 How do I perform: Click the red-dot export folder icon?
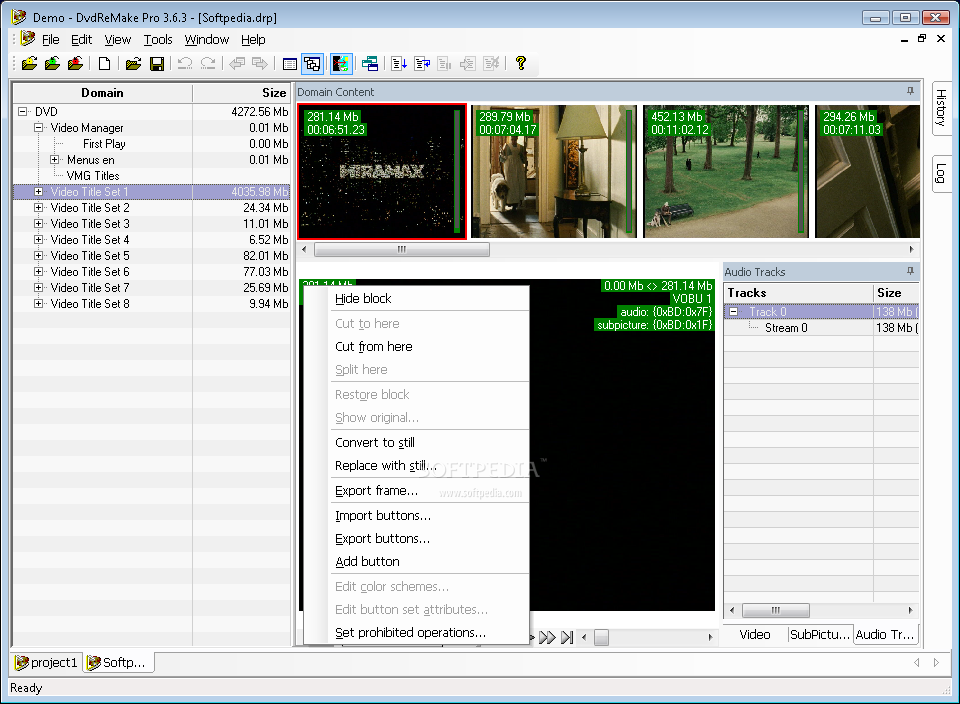75,63
